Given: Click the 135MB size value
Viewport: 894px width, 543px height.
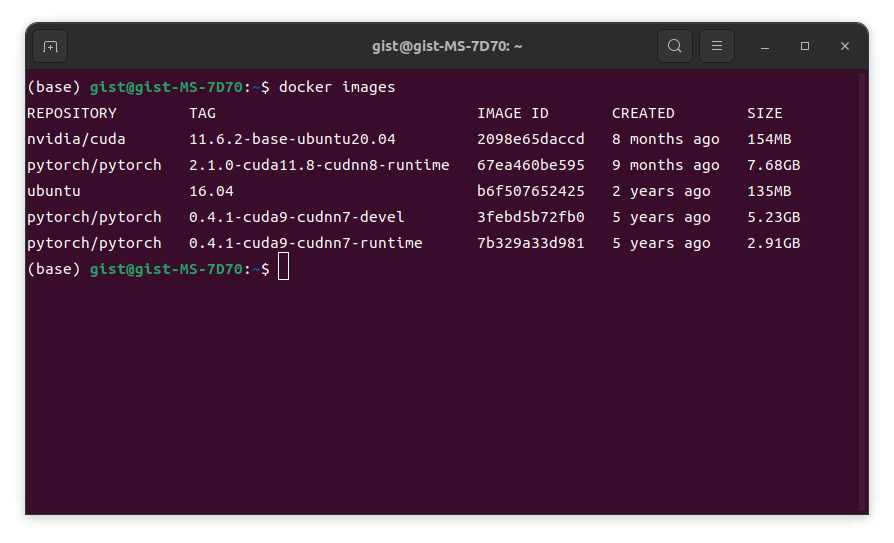Looking at the screenshot, I should (x=769, y=191).
